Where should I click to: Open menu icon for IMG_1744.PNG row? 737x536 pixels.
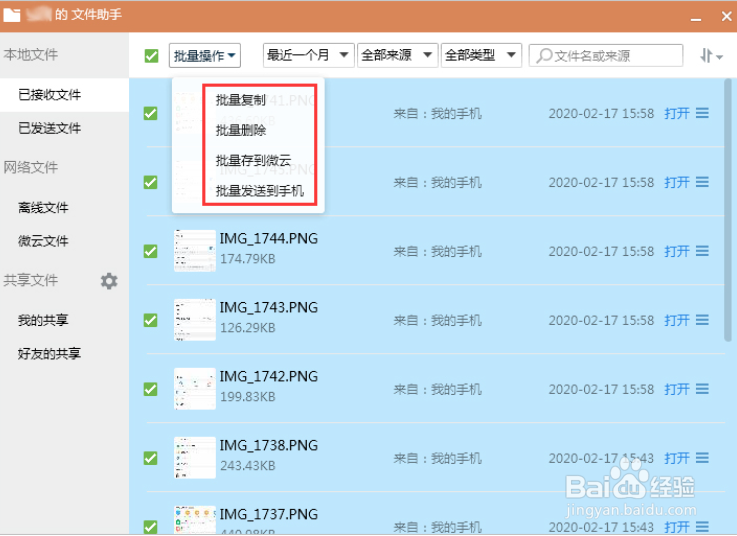[x=702, y=251]
